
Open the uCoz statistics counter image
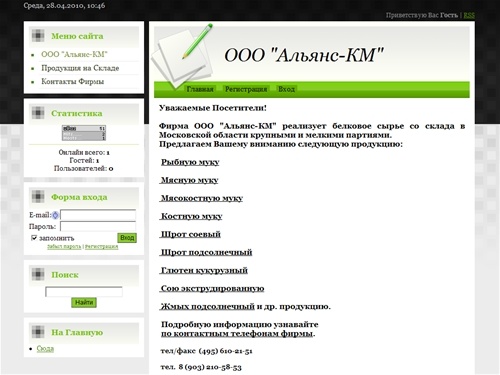pyautogui.click(x=84, y=133)
